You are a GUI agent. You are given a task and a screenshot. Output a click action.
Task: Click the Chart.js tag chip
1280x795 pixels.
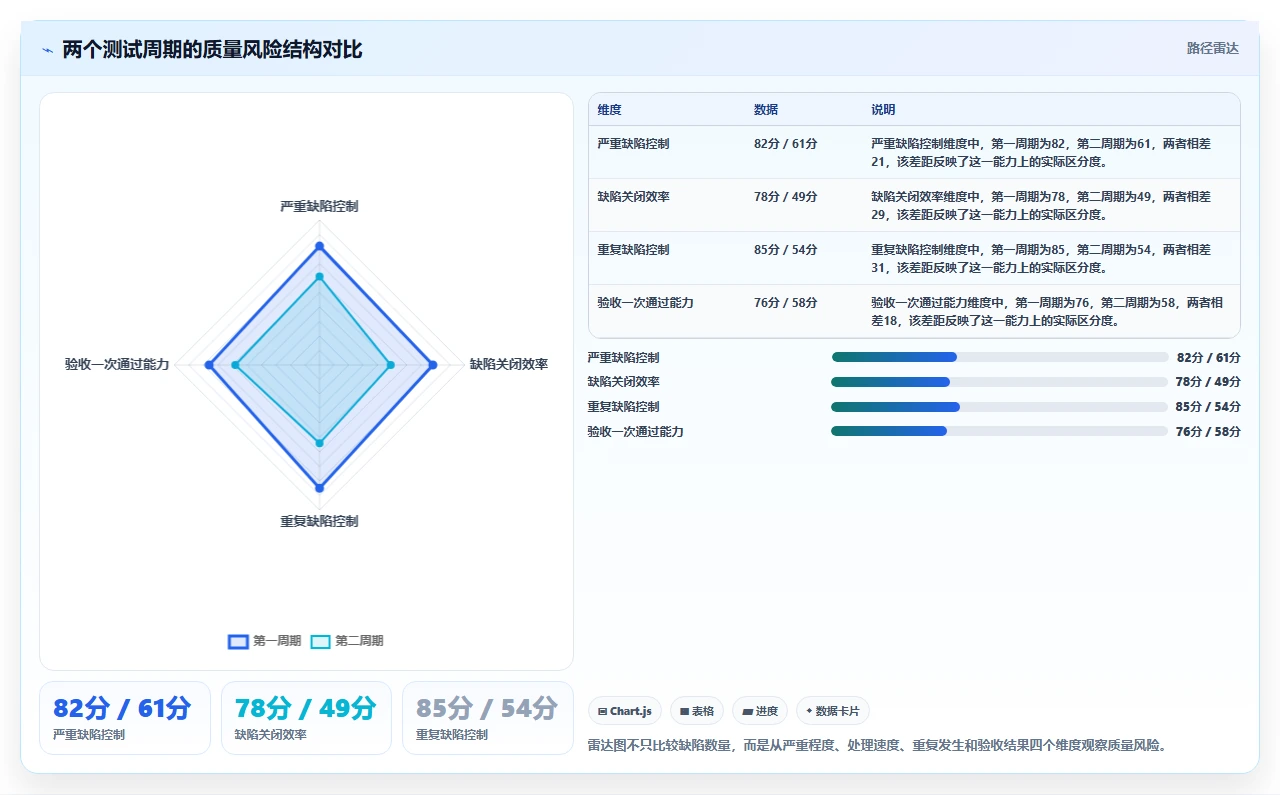pyautogui.click(x=625, y=711)
